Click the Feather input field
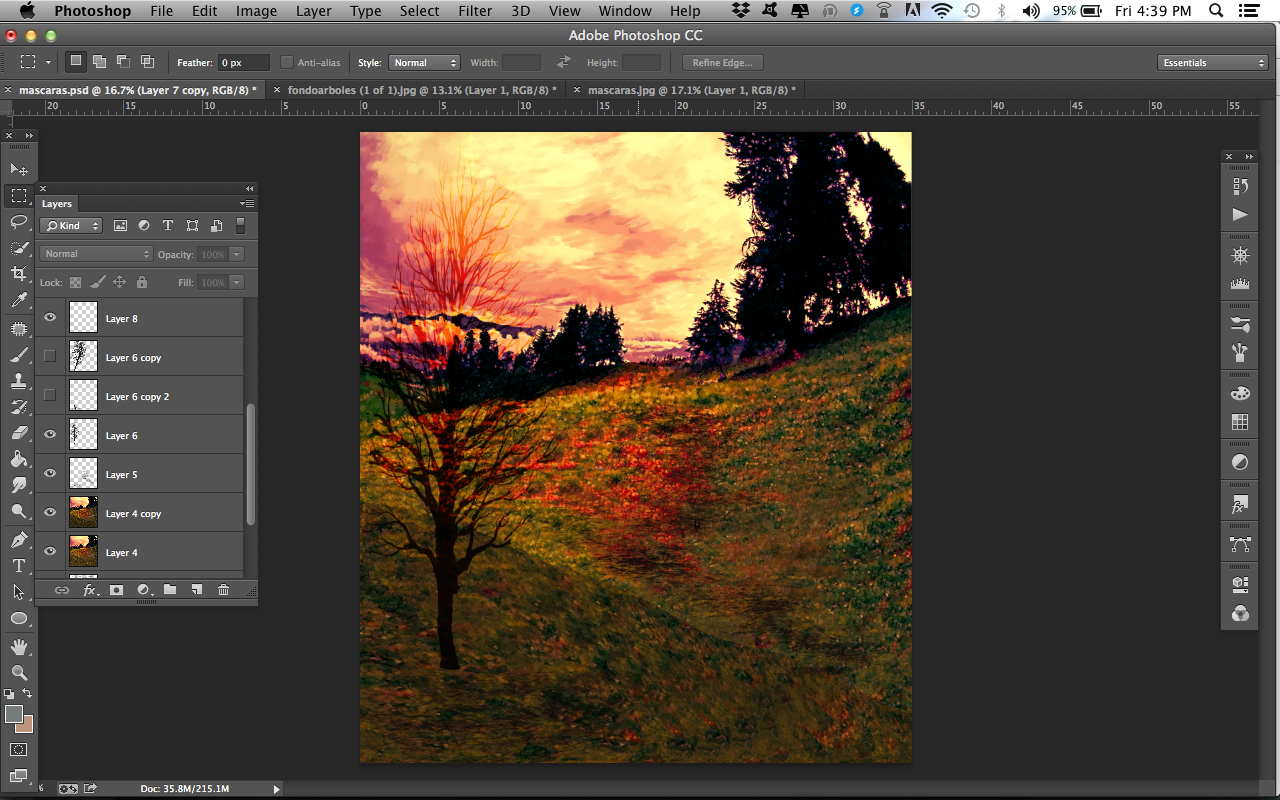Screen dimensions: 1280x800 point(244,63)
